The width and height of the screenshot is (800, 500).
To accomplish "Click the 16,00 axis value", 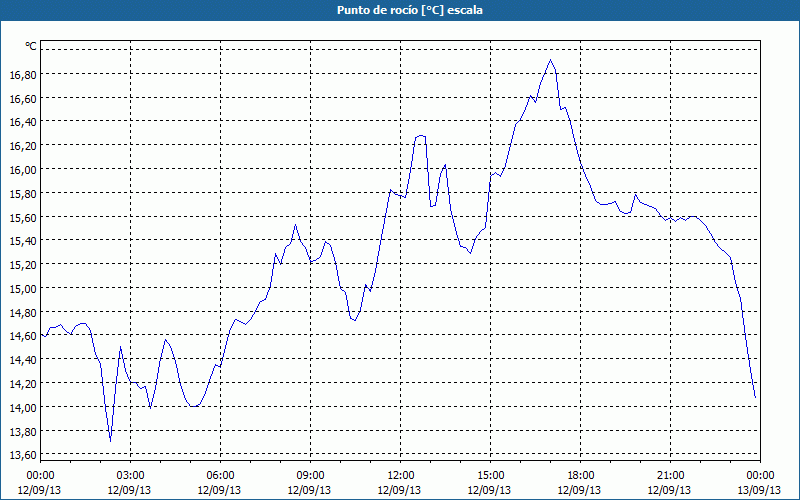I will tap(23, 169).
